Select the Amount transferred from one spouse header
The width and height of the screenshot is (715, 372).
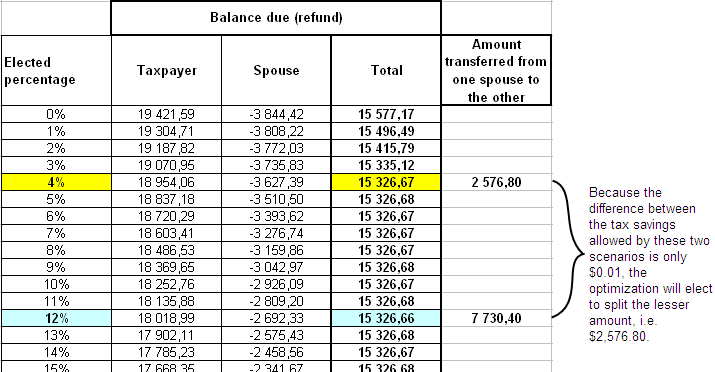click(496, 71)
